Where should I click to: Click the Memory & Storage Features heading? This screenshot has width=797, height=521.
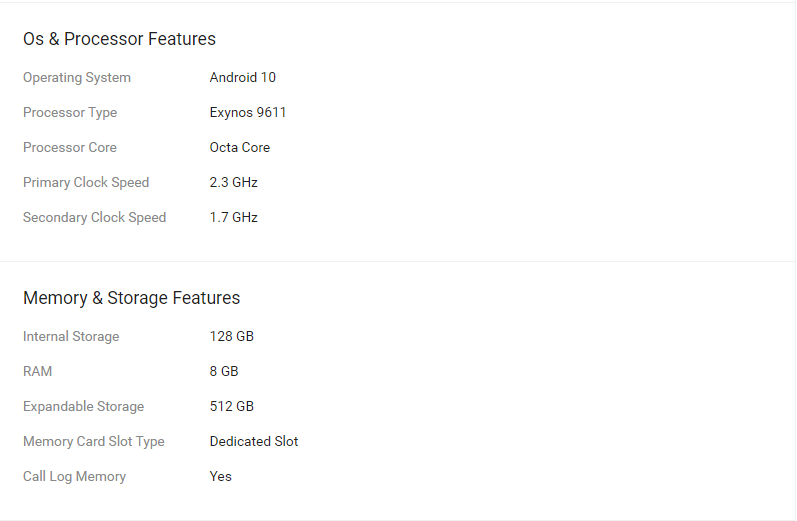(x=131, y=298)
